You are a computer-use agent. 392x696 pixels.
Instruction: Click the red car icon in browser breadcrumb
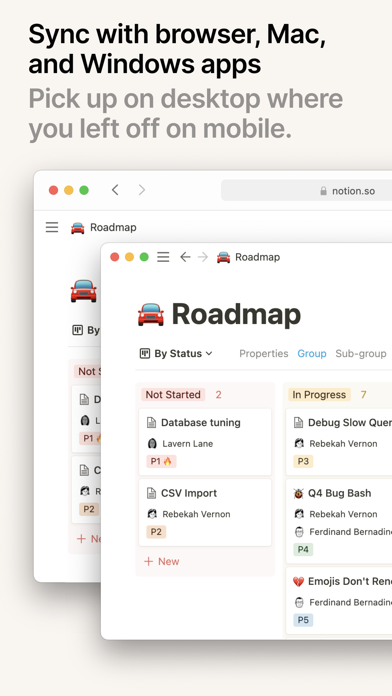pos(78,228)
